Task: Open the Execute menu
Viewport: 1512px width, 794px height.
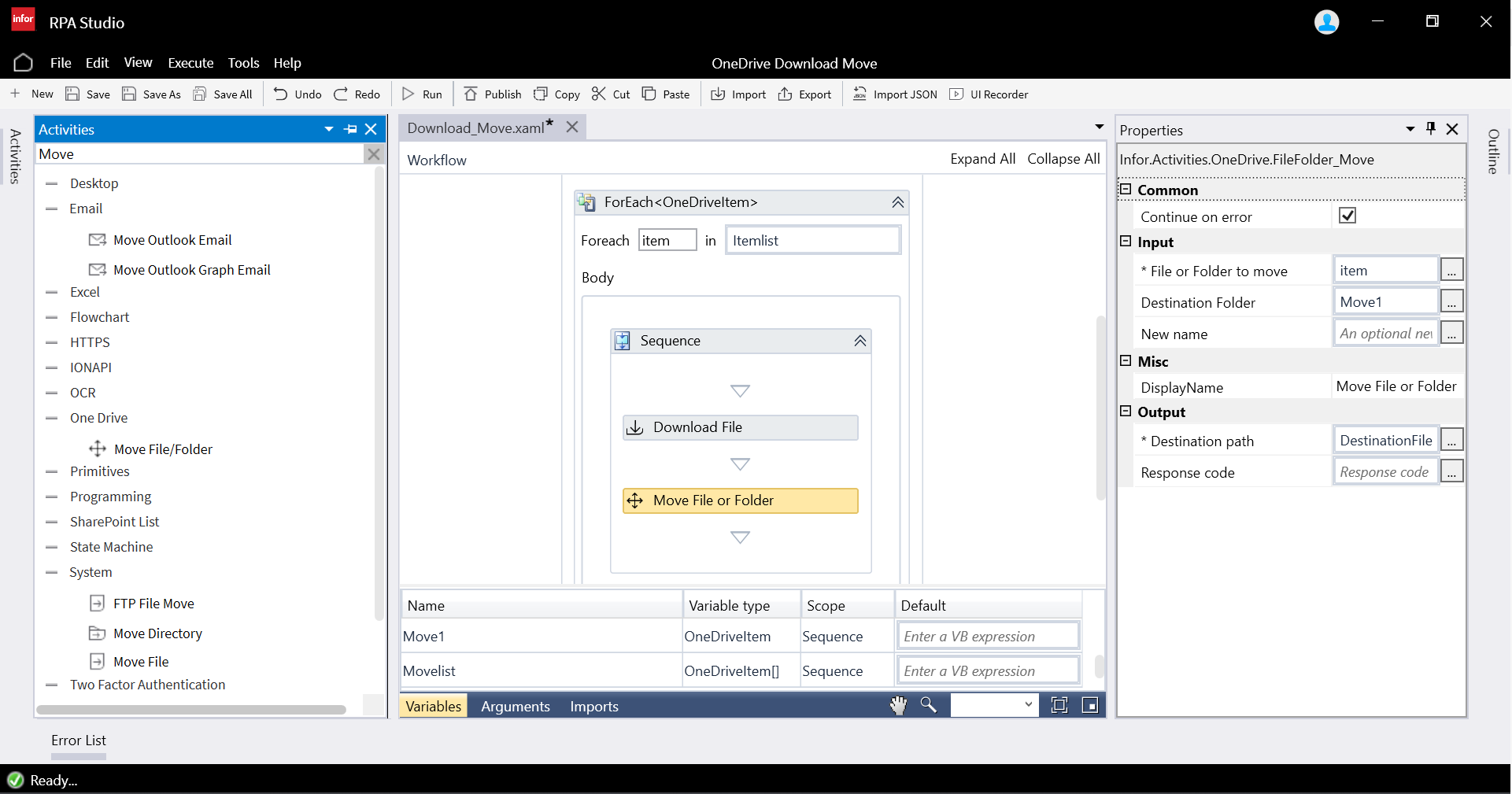Action: (190, 63)
